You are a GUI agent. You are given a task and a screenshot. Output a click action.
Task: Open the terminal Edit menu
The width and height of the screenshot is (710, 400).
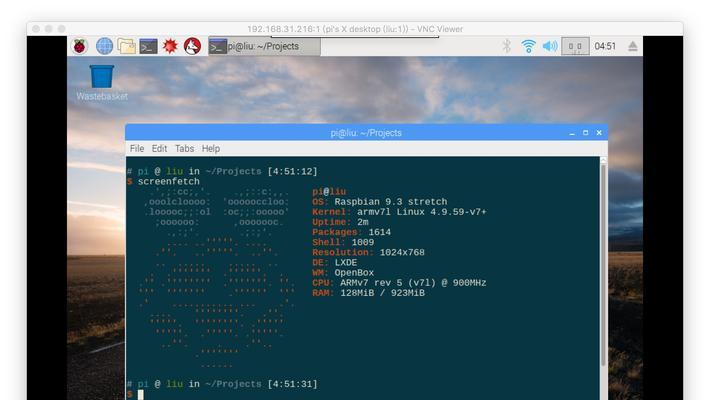(x=159, y=149)
